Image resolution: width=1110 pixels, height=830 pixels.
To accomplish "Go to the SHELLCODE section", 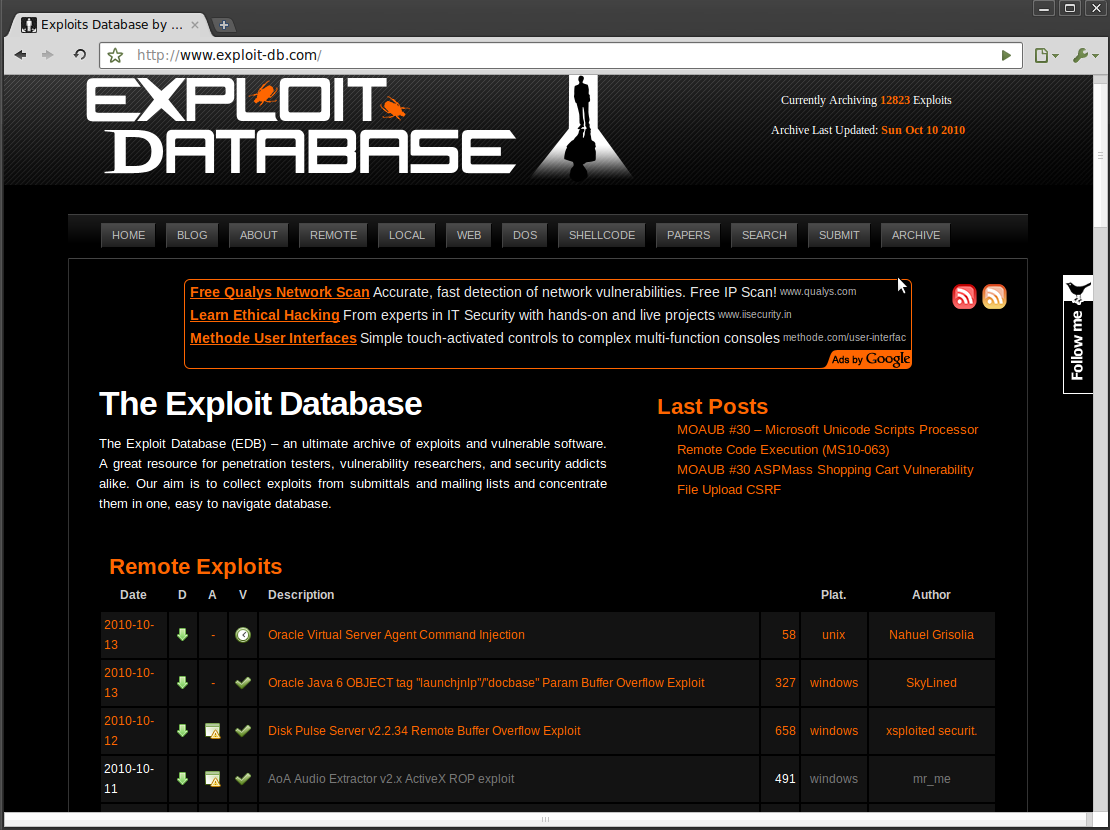I will click(x=602, y=235).
